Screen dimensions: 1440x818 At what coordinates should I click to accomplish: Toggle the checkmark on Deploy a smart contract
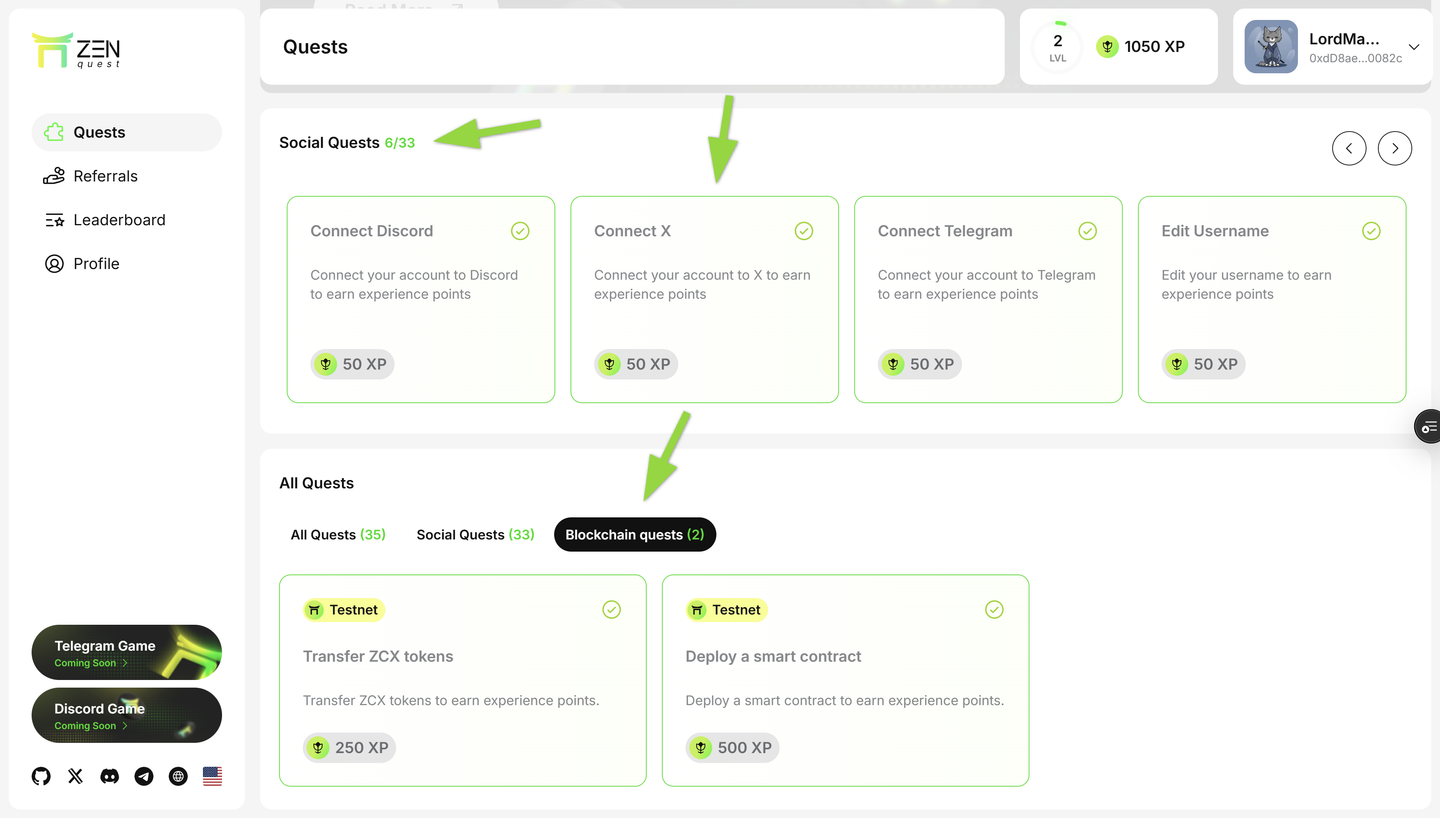[x=994, y=609]
